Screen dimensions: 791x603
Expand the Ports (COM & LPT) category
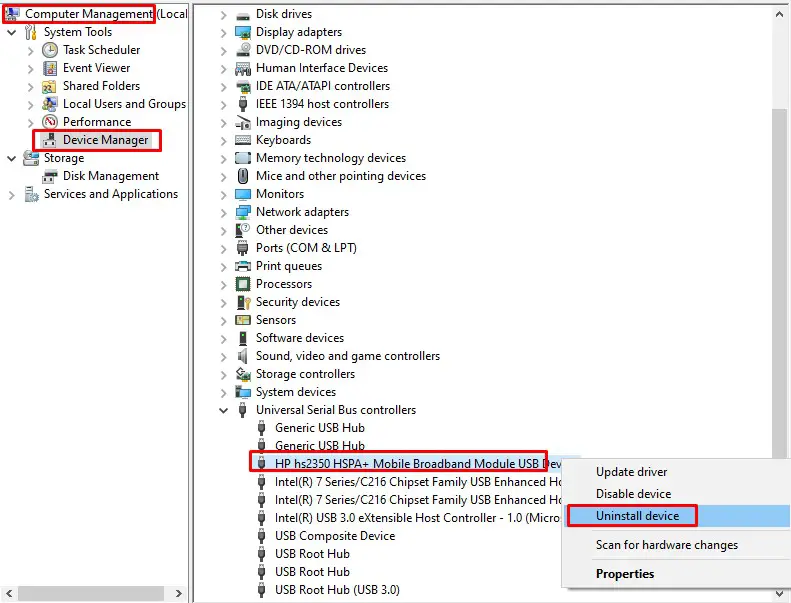(x=223, y=249)
